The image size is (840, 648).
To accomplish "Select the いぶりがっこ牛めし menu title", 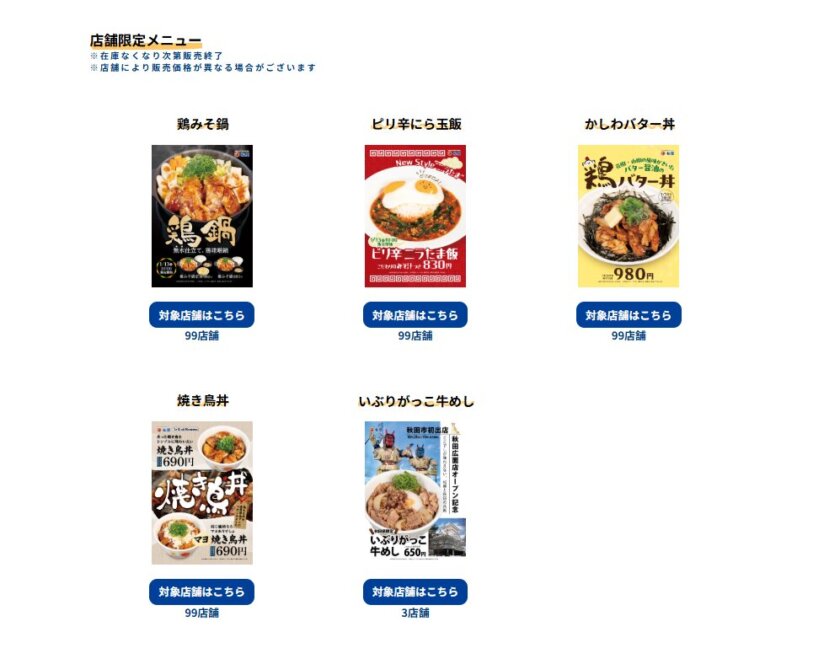I will (x=416, y=401).
